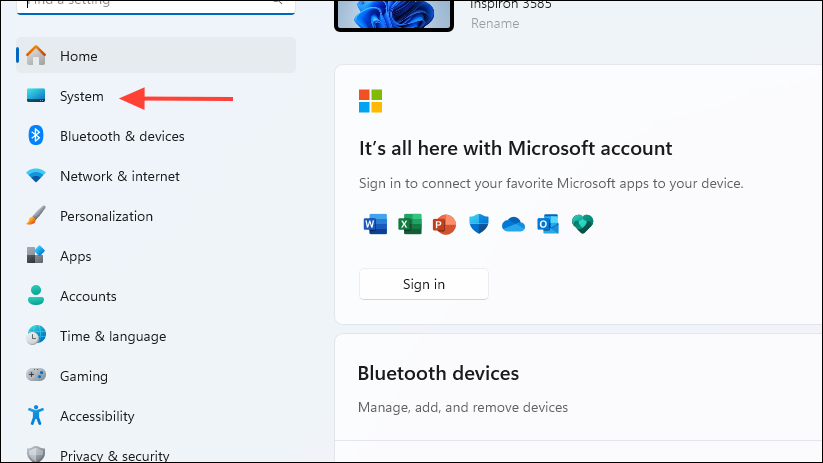
Task: Click the Bluetooth logo icon in sidebar
Action: (36, 135)
